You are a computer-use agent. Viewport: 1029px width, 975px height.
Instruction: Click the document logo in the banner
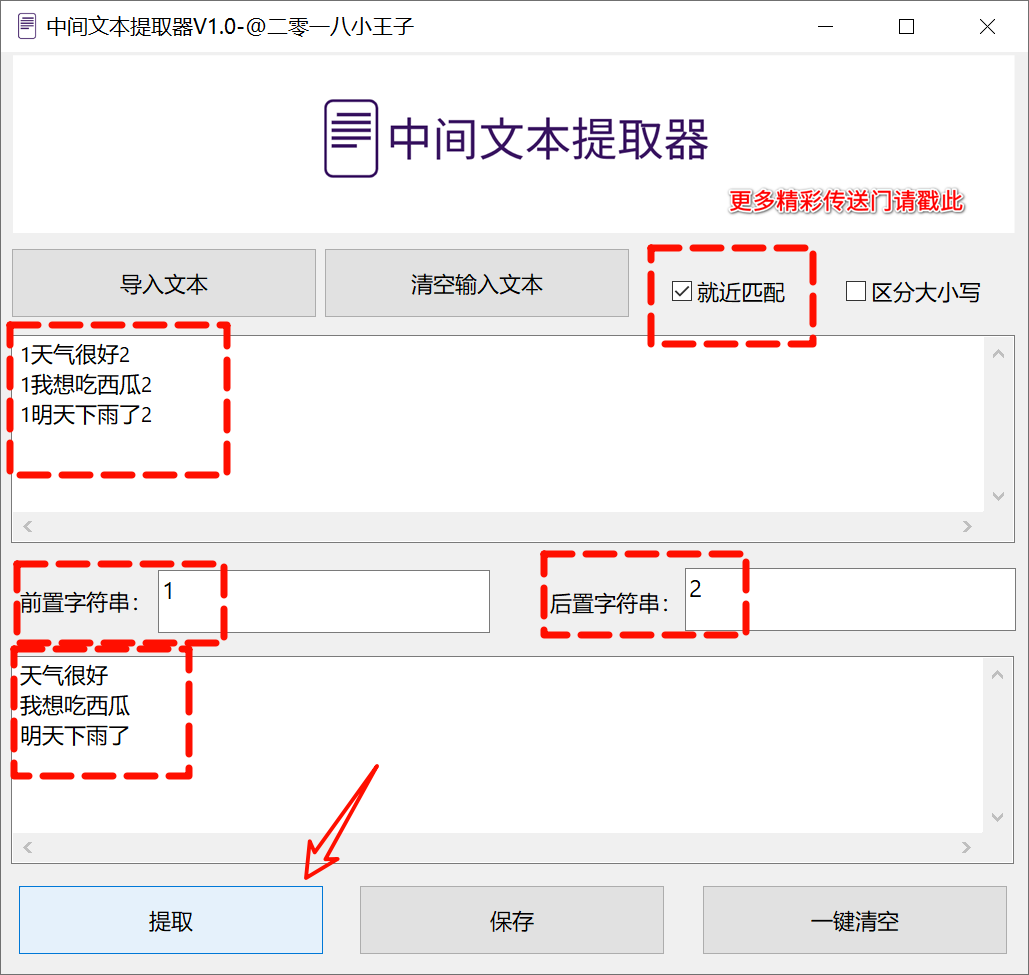click(351, 138)
